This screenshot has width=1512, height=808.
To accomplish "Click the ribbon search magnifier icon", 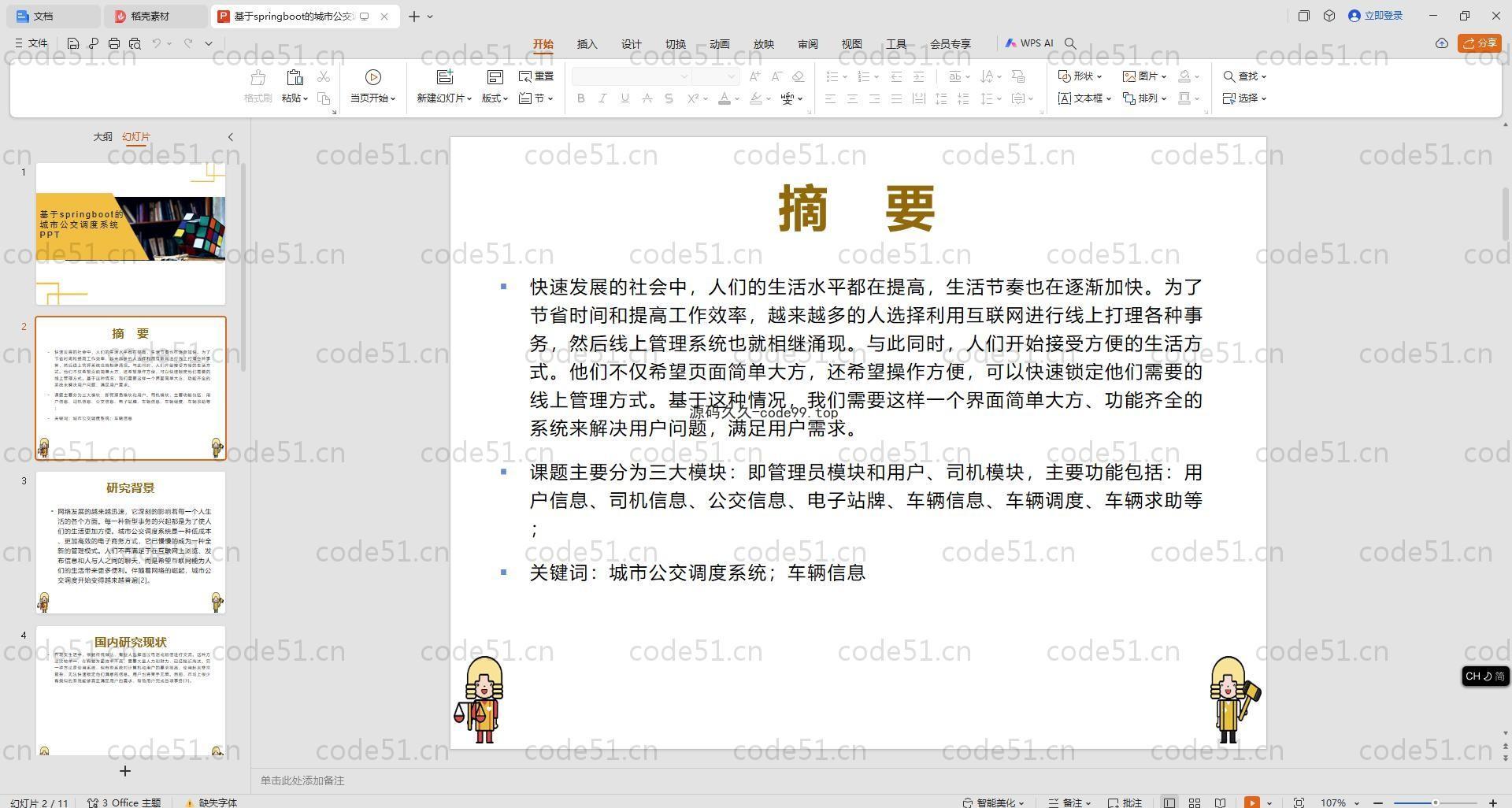I will [1070, 43].
